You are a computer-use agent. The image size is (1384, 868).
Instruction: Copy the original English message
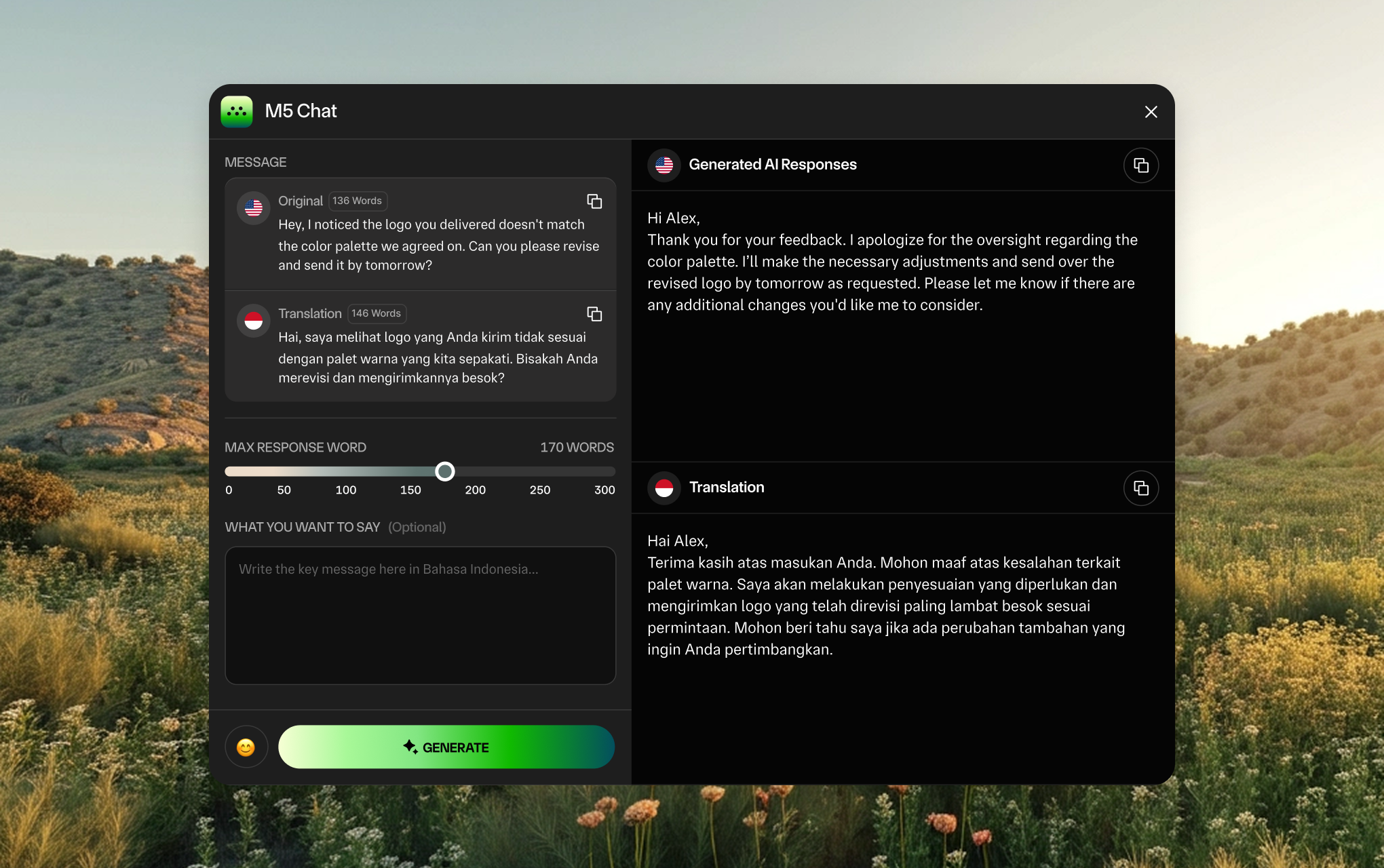[594, 201]
